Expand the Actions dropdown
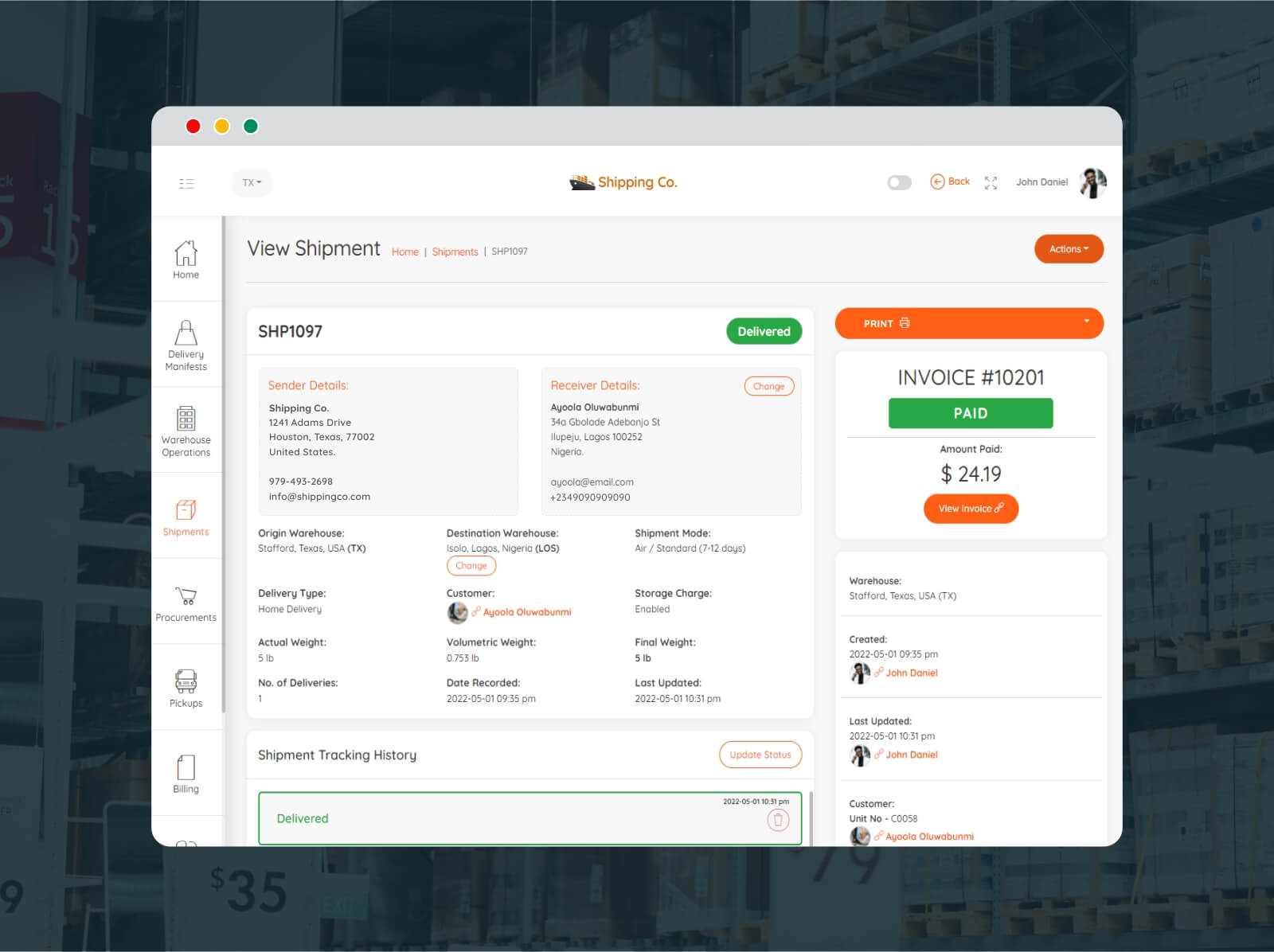Viewport: 1274px width, 952px height. coord(1069,249)
